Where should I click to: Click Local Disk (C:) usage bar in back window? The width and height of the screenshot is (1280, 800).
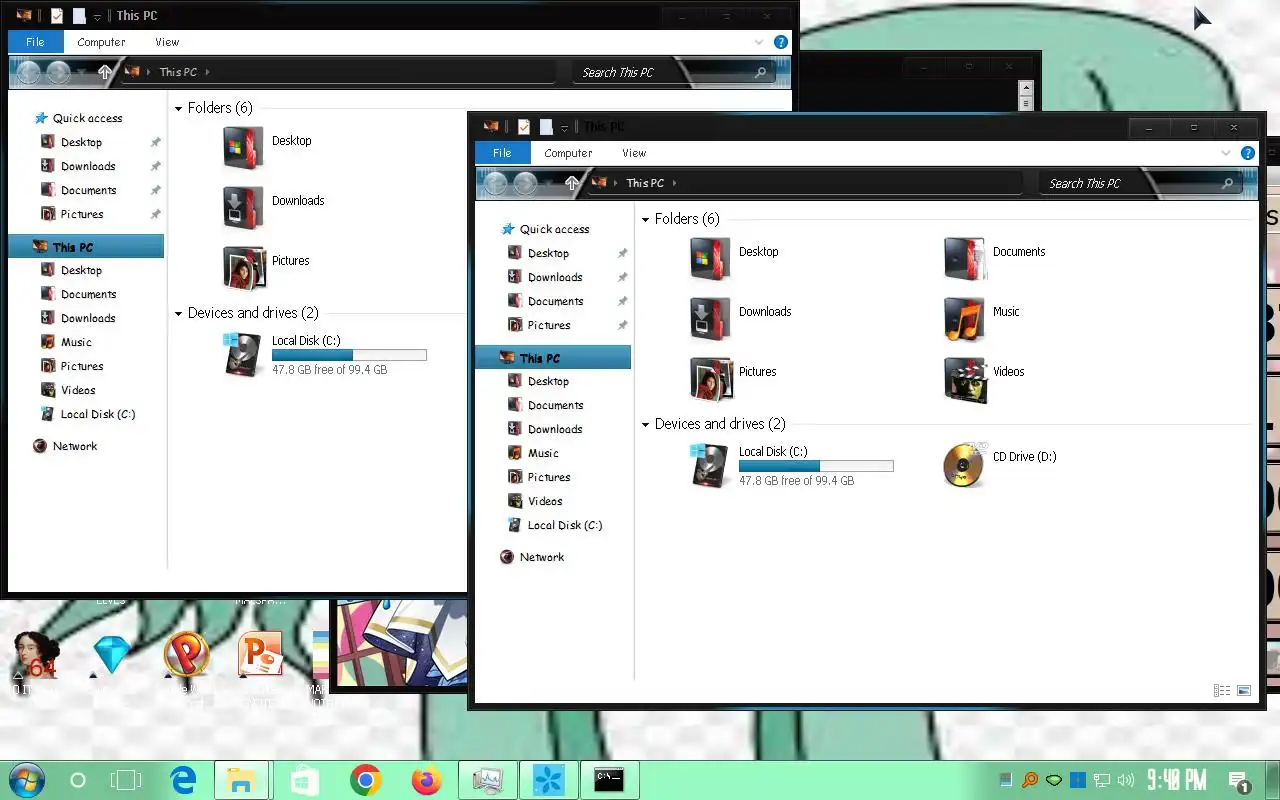tap(349, 355)
